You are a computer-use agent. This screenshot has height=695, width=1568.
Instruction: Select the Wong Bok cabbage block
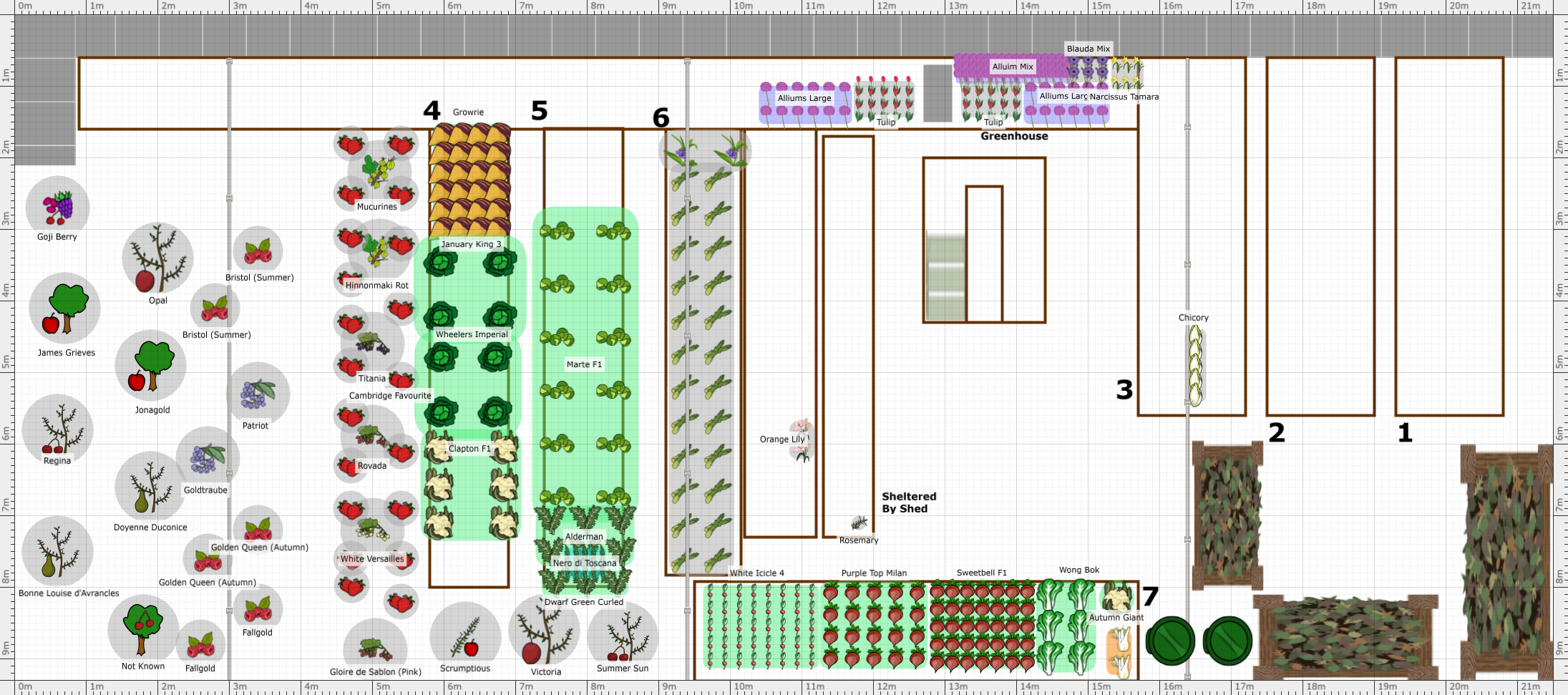[1066, 626]
